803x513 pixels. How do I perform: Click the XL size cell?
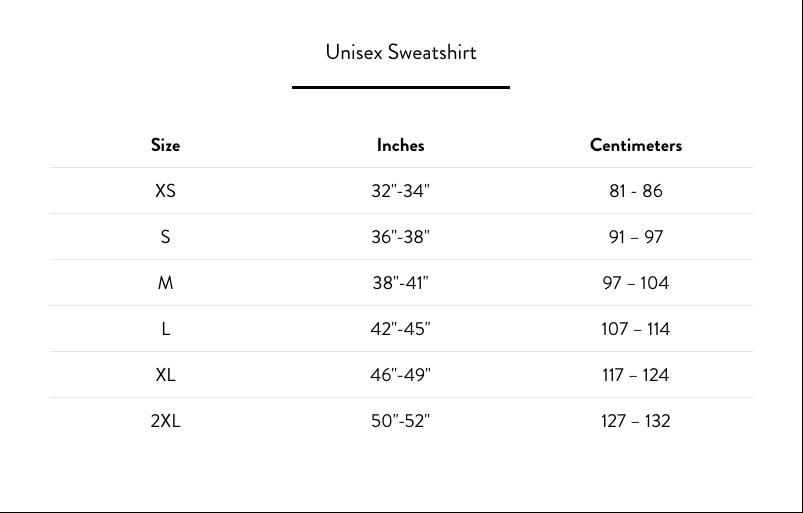[x=165, y=375]
